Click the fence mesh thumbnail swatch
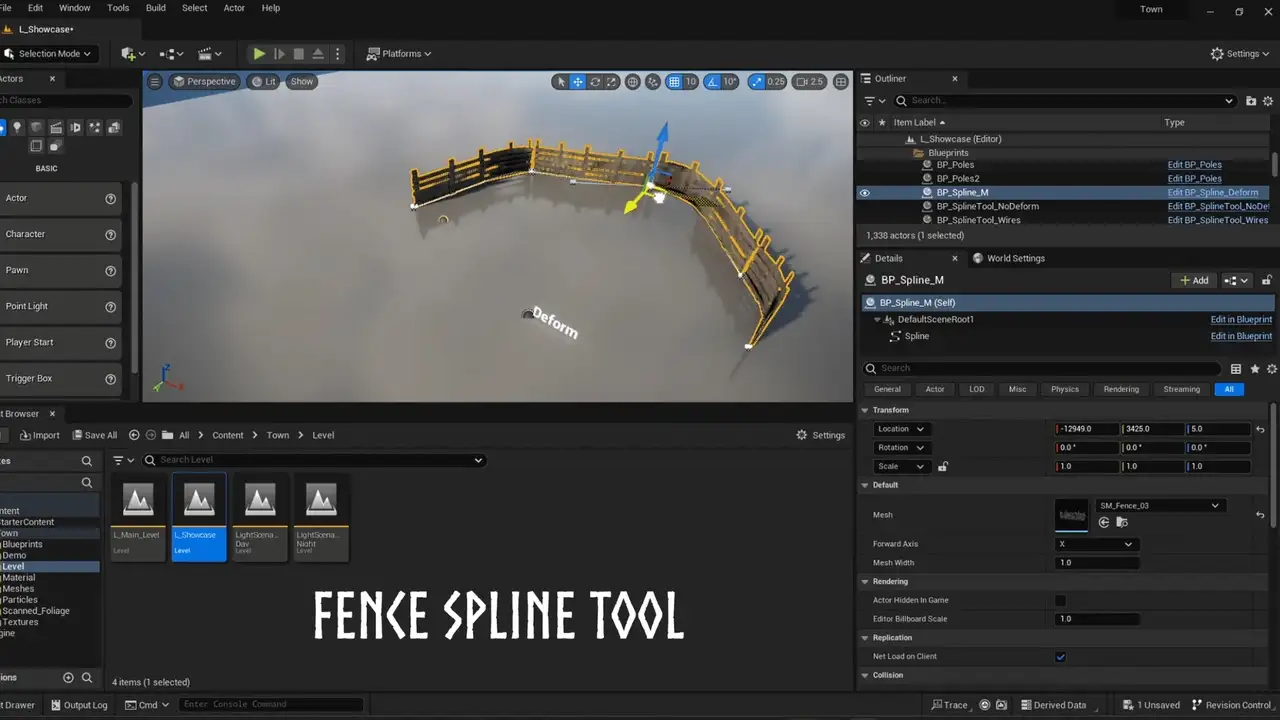The height and width of the screenshot is (720, 1280). click(1071, 515)
